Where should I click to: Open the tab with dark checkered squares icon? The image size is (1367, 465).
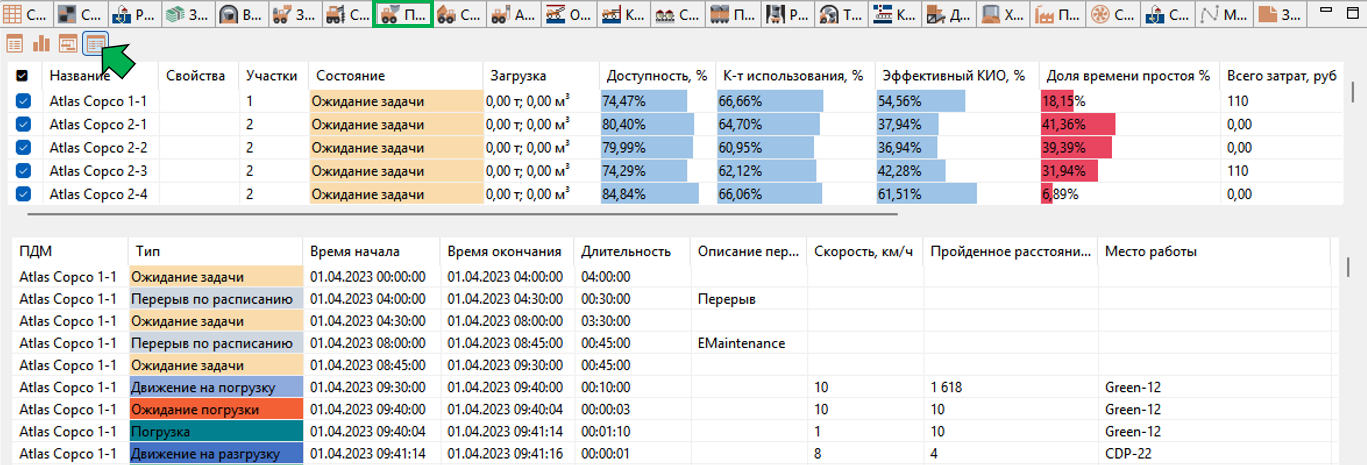click(81, 15)
